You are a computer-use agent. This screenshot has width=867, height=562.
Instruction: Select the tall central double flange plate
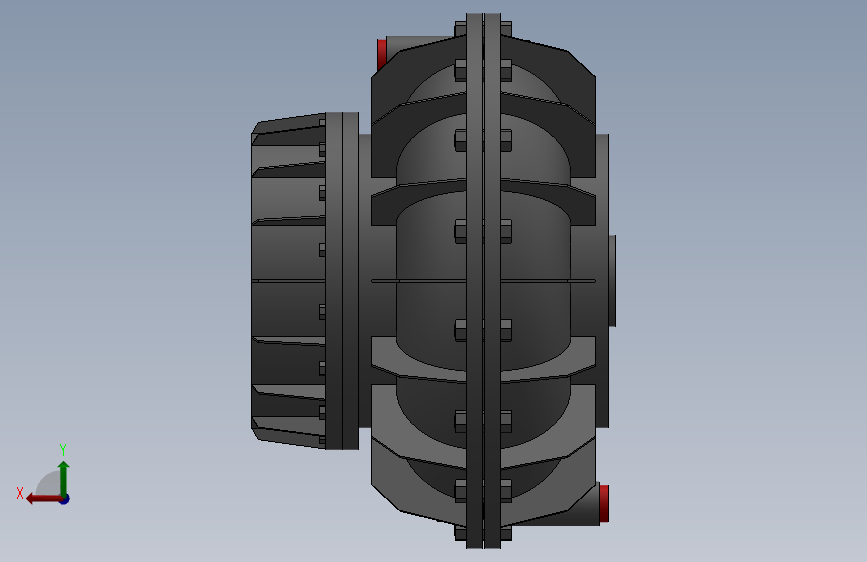483,281
